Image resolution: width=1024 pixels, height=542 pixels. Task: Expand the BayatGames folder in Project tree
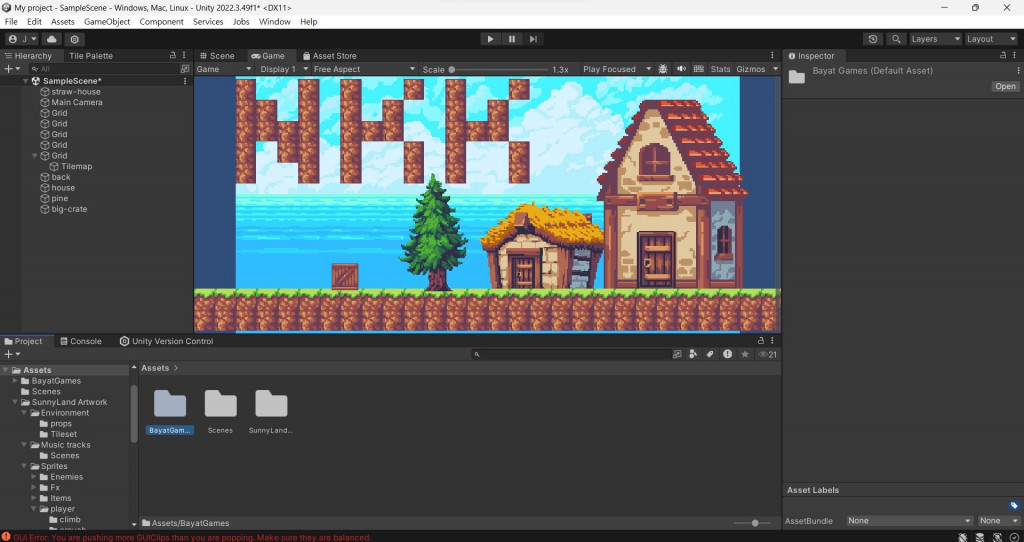point(15,381)
